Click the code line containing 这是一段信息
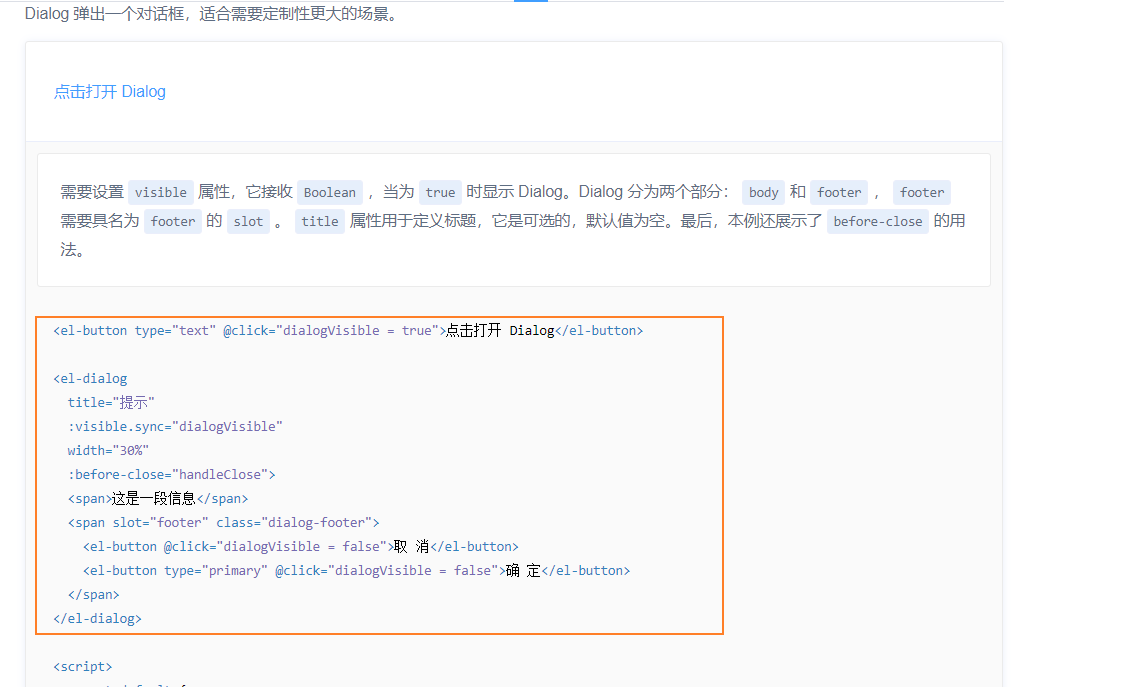Image resolution: width=1133 pixels, height=687 pixels. (158, 498)
